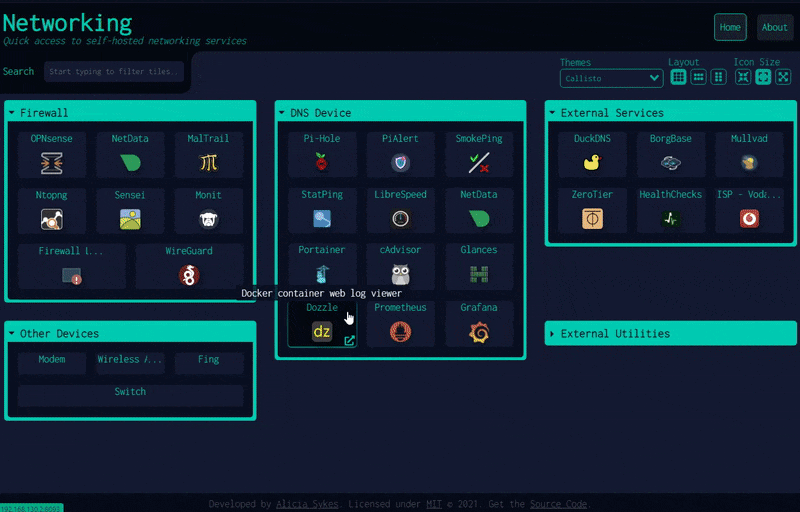Open NetData in the DNS Device section
The image size is (800, 512).
click(479, 210)
